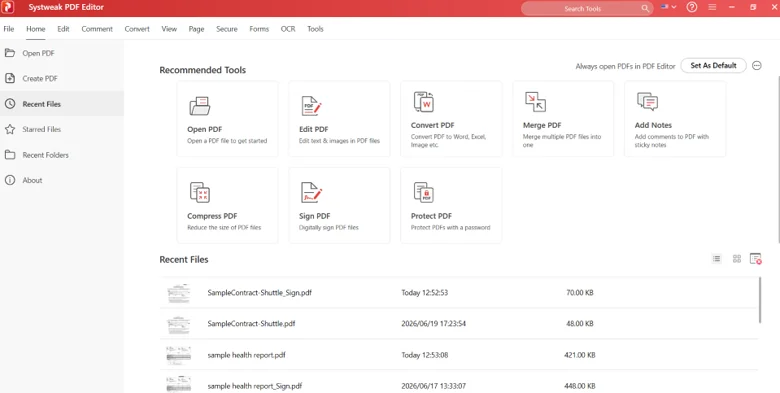Switch to the Home tab
The image size is (780, 393).
coord(36,29)
